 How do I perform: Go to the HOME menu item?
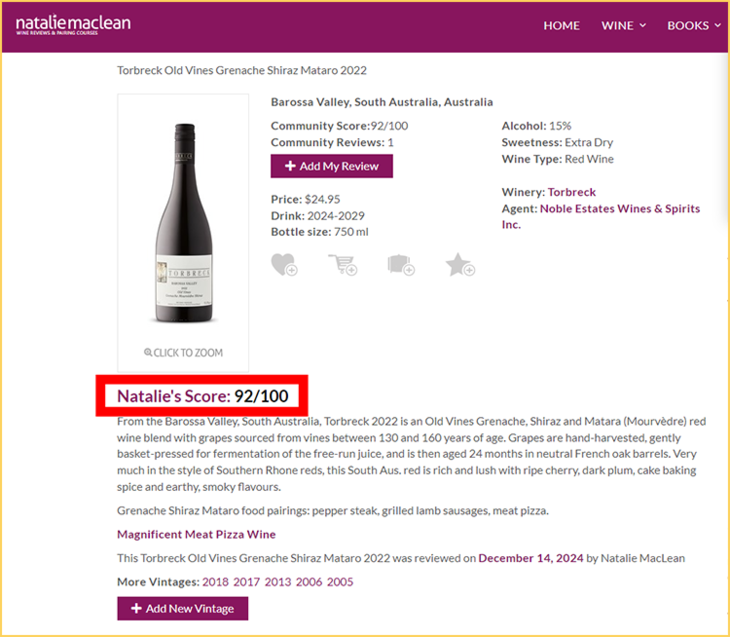click(x=561, y=26)
